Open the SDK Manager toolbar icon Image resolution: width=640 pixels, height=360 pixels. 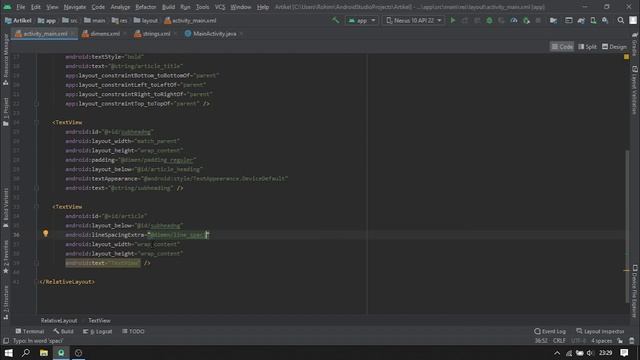[605, 20]
